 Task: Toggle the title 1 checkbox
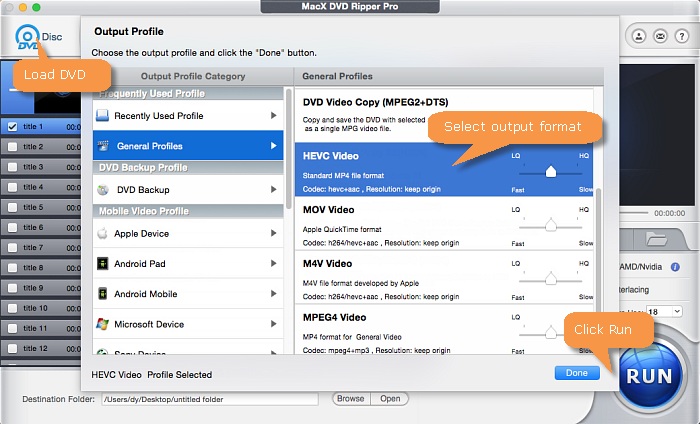(x=12, y=127)
